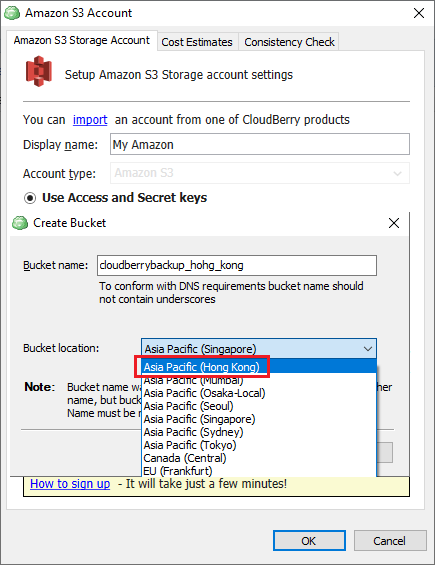Switch to Amazon S3 Storage Account tab
The height and width of the screenshot is (565, 435).
coord(82,40)
